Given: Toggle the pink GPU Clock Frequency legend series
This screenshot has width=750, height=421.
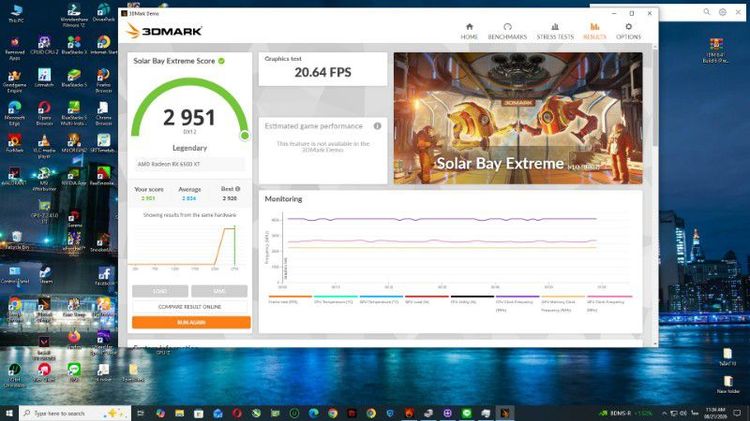Looking at the screenshot, I should [x=609, y=304].
